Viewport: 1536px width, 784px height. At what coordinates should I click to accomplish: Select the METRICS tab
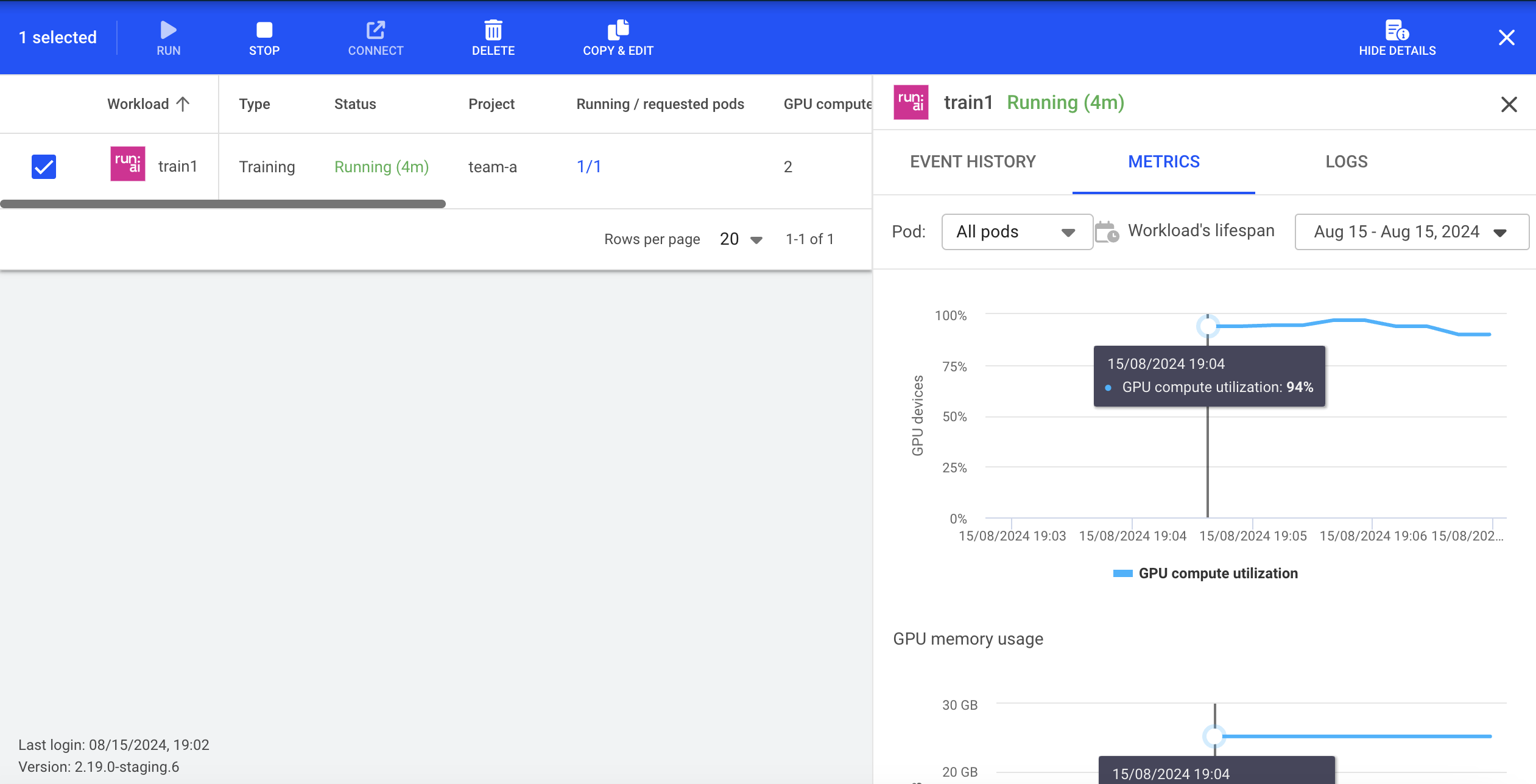click(1163, 162)
